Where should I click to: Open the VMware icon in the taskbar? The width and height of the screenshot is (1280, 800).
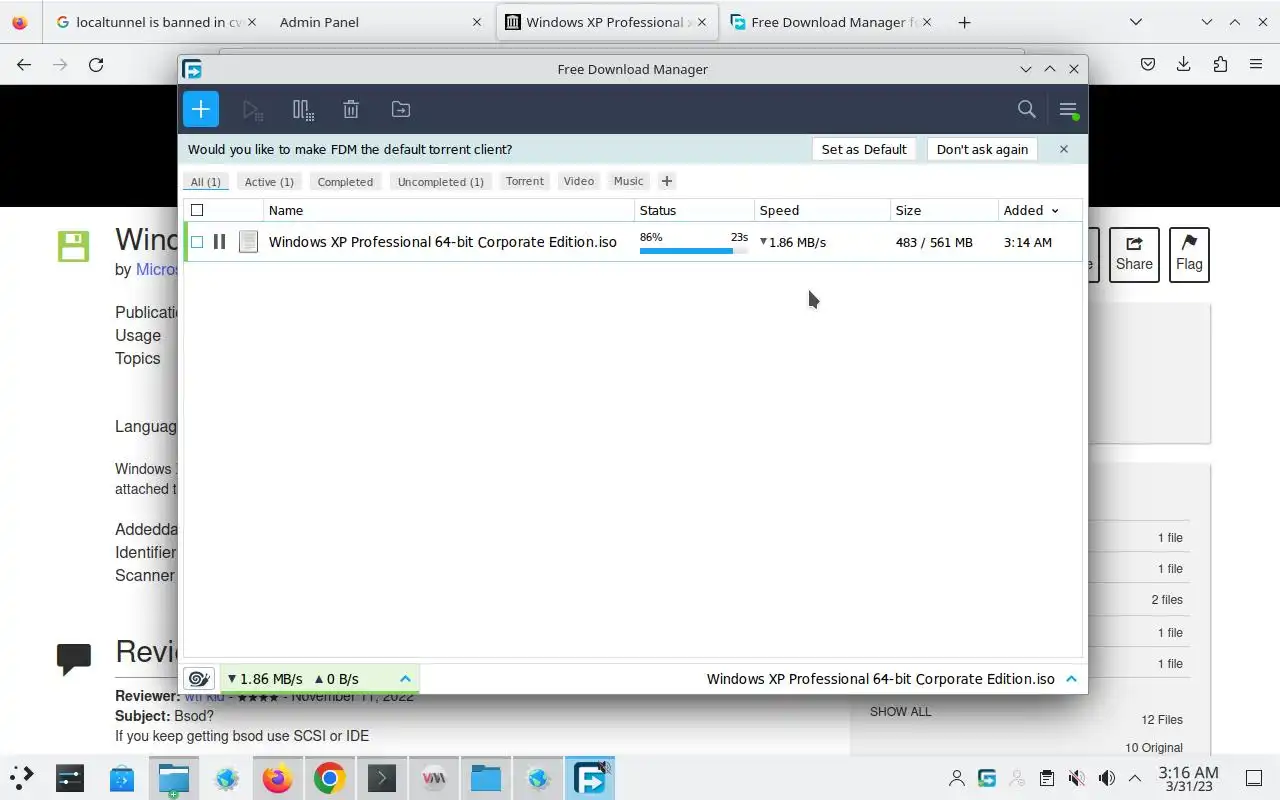[x=433, y=777]
